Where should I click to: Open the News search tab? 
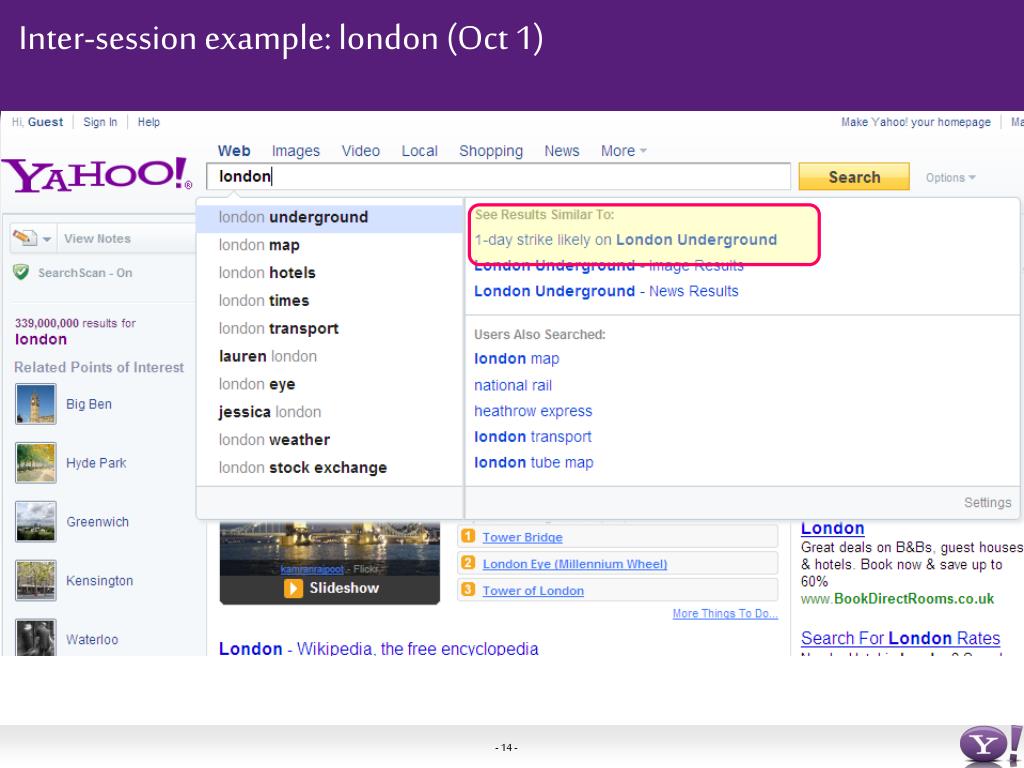pos(562,151)
